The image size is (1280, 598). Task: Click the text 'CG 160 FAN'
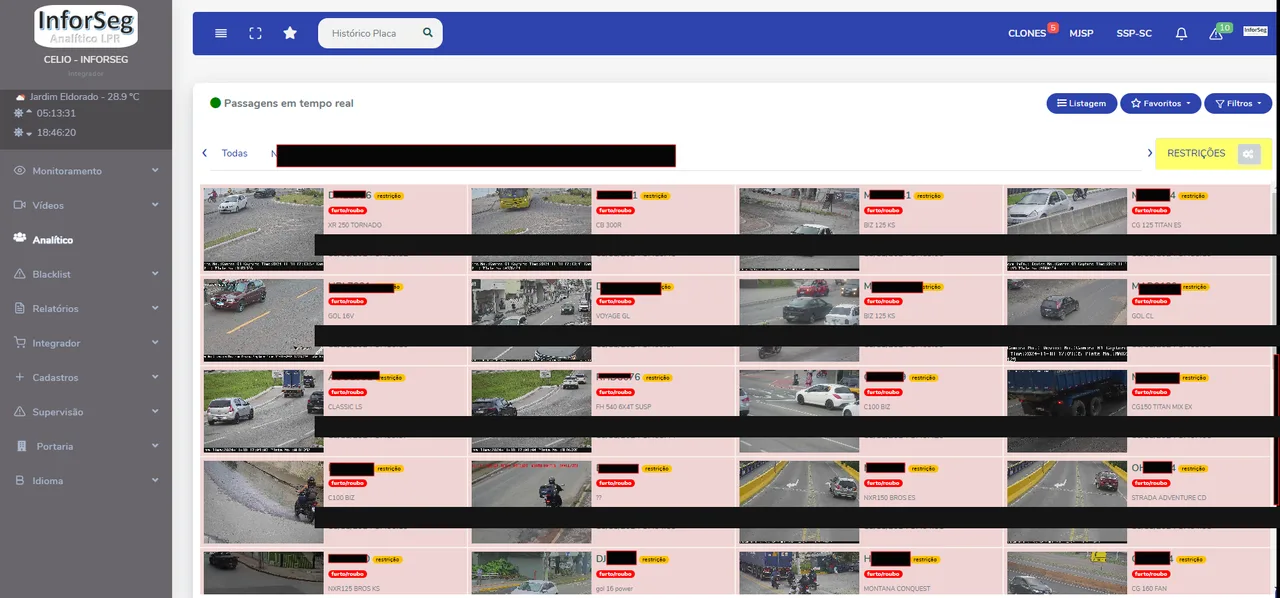pyautogui.click(x=1148, y=588)
